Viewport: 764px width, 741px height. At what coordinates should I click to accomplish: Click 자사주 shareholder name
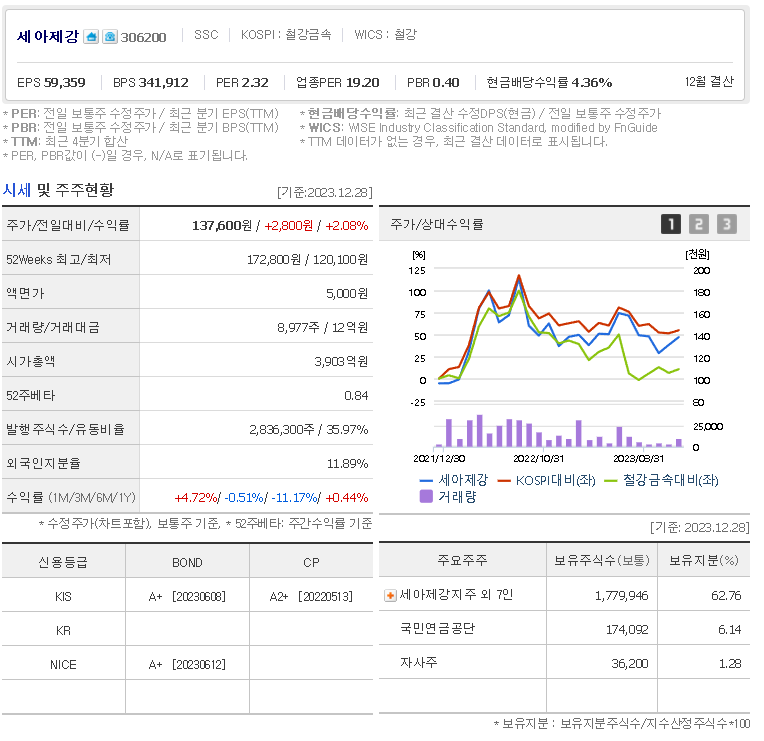(x=419, y=663)
